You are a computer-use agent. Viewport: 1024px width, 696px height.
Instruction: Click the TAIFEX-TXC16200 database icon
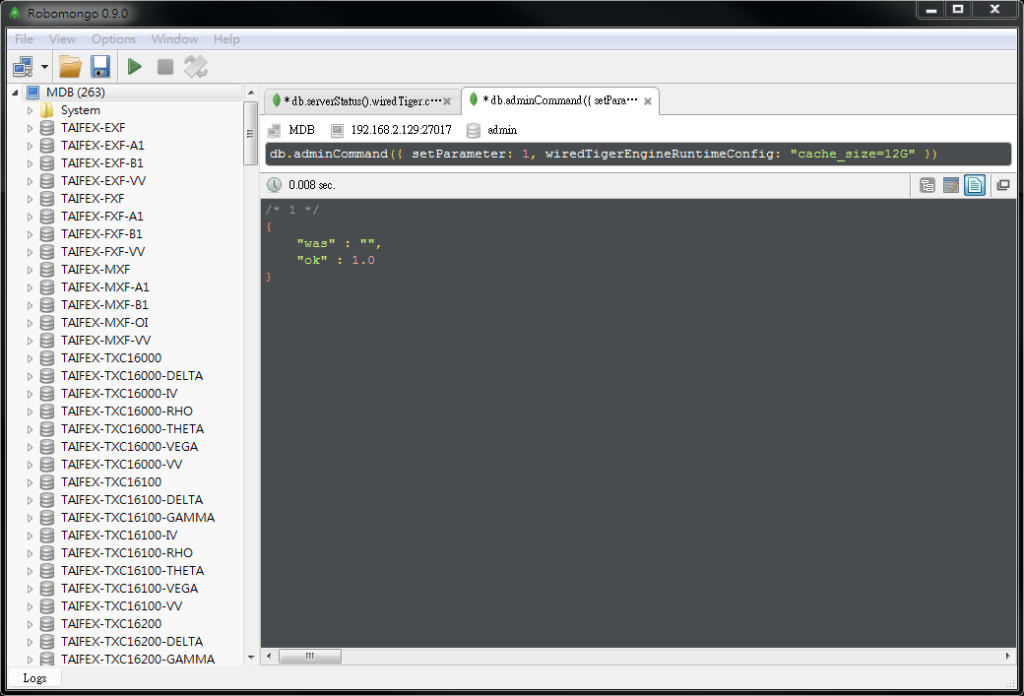tap(47, 624)
